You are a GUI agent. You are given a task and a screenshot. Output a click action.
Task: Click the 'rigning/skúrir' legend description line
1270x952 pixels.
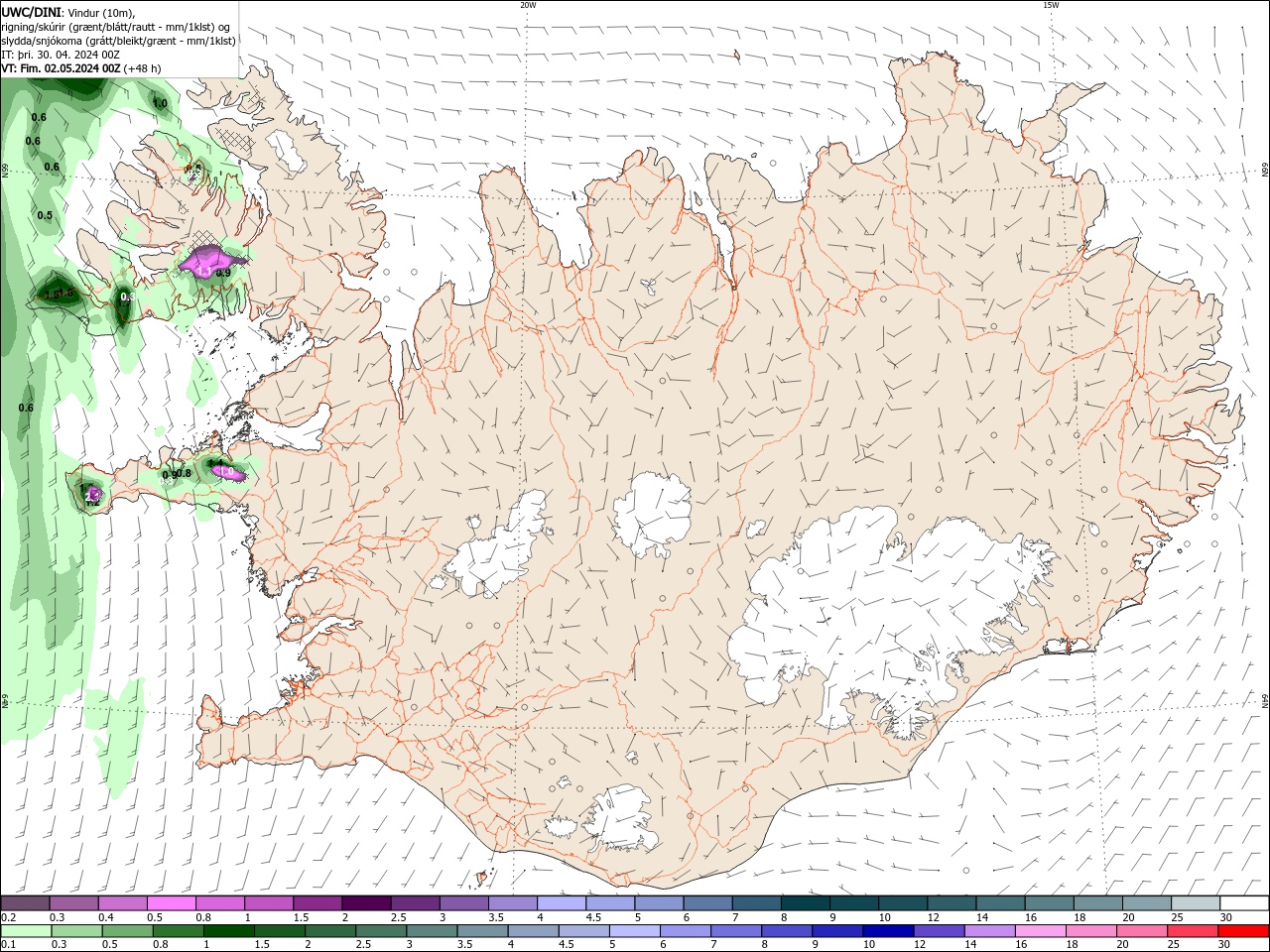(x=117, y=26)
